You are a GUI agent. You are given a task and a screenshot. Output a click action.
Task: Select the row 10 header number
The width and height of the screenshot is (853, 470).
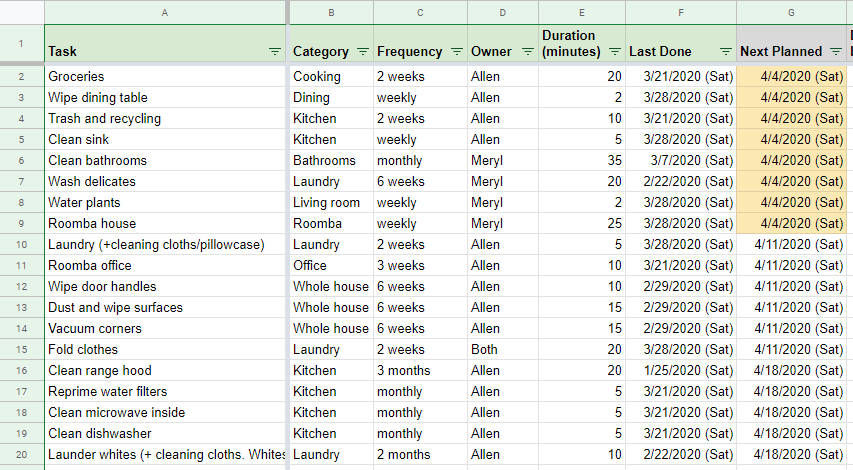pyautogui.click(x=21, y=245)
